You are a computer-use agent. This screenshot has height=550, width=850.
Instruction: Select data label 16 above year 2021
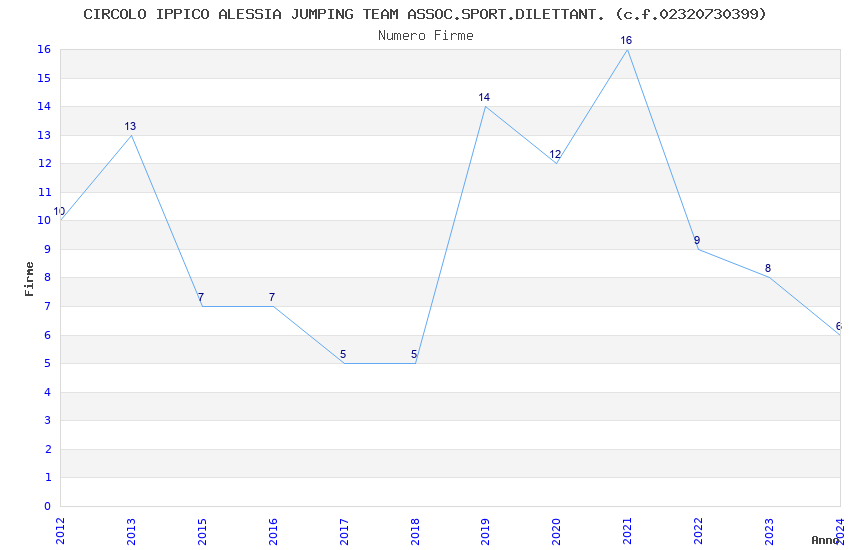[626, 40]
